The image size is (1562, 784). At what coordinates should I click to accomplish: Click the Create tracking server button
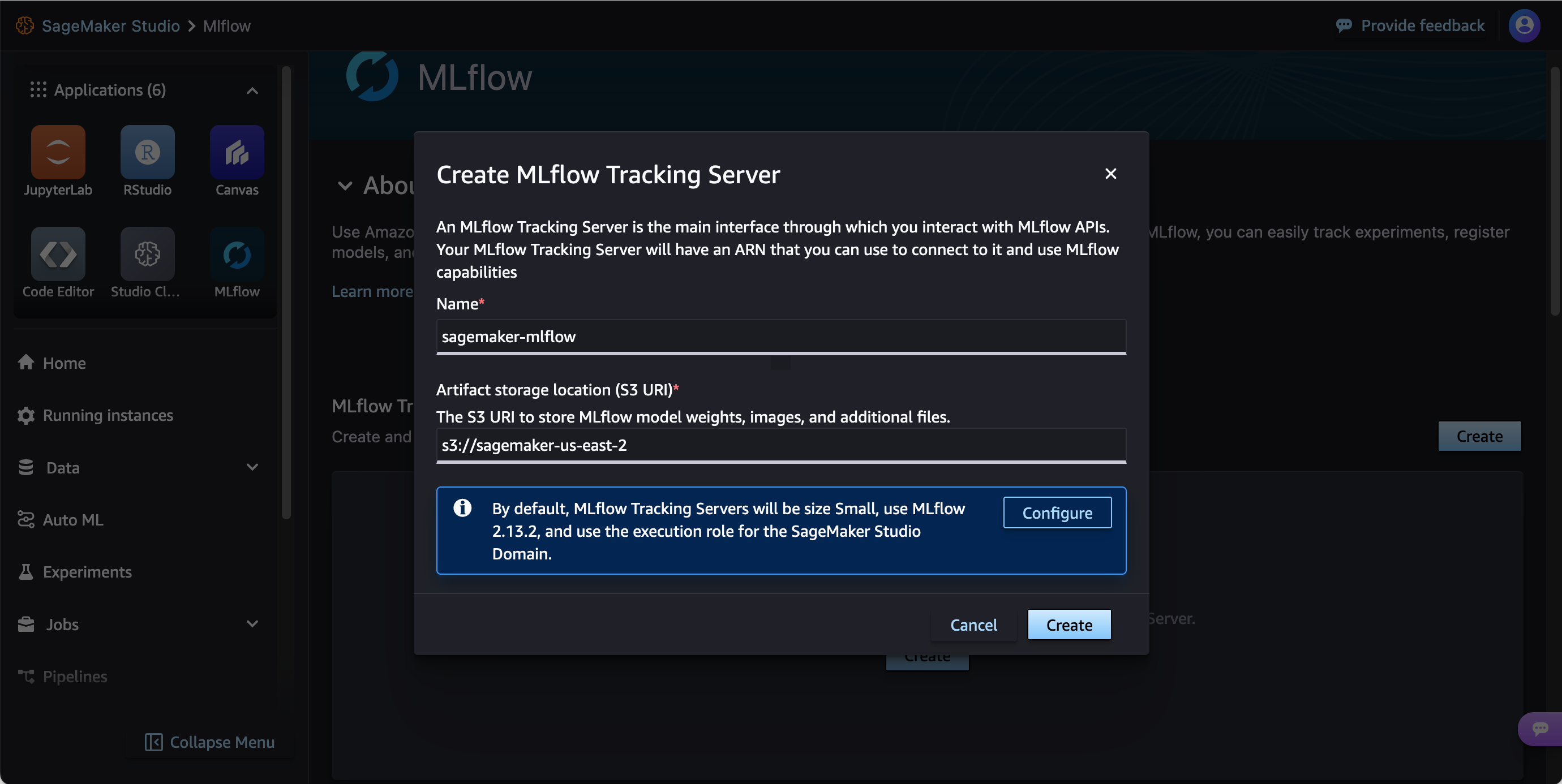click(1069, 624)
